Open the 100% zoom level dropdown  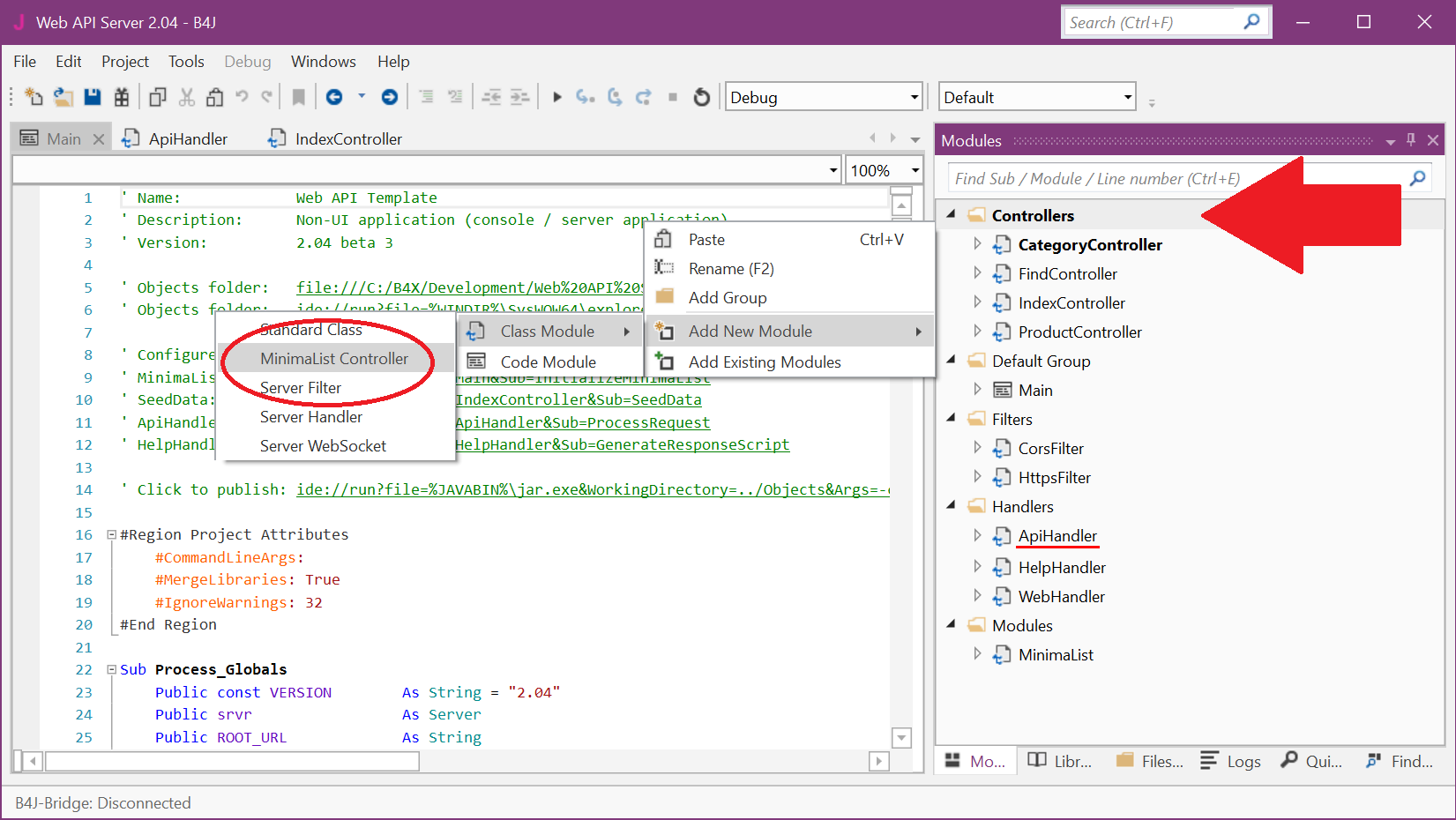point(915,170)
